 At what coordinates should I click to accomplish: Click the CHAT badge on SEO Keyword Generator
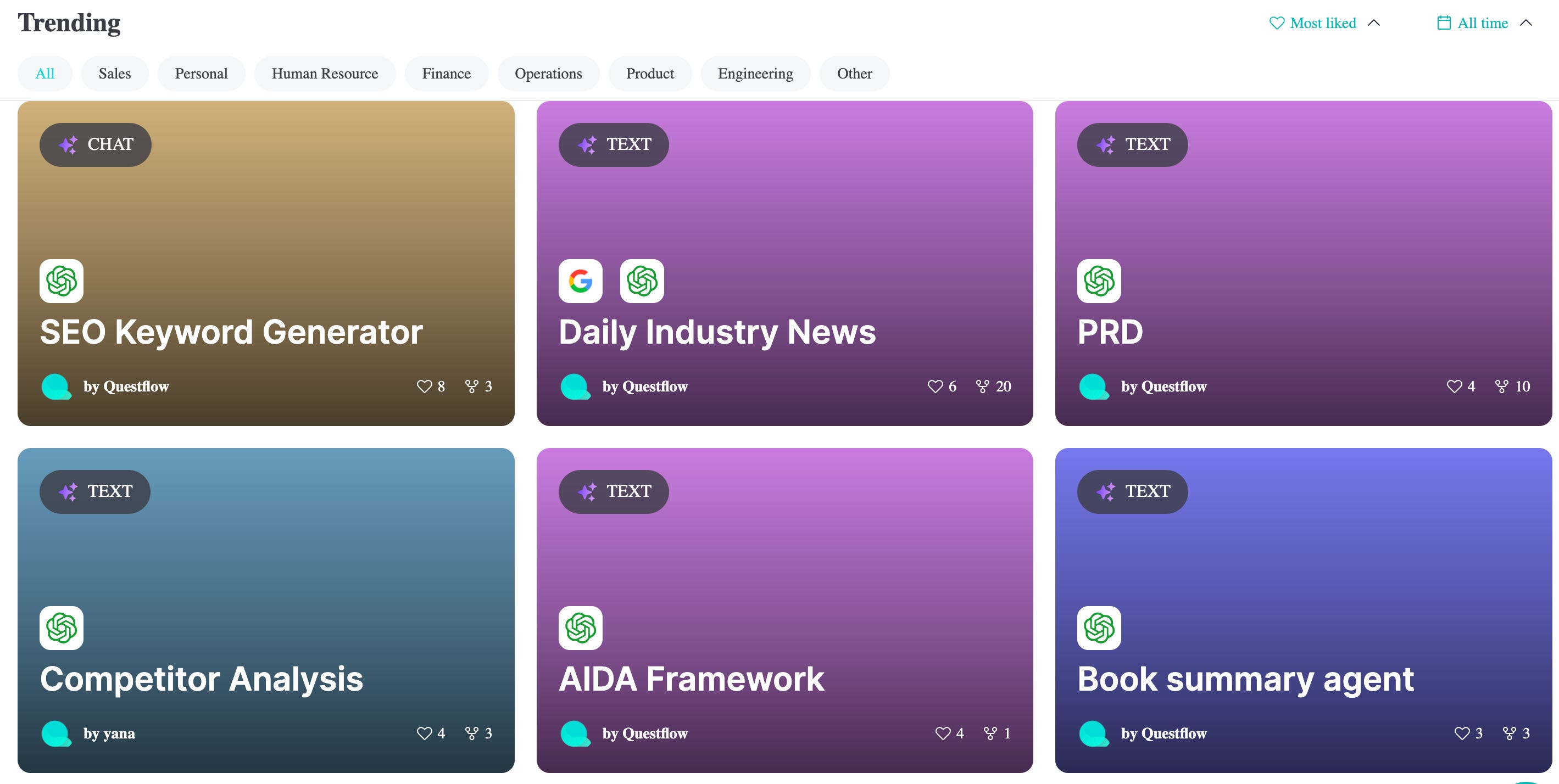[x=95, y=144]
